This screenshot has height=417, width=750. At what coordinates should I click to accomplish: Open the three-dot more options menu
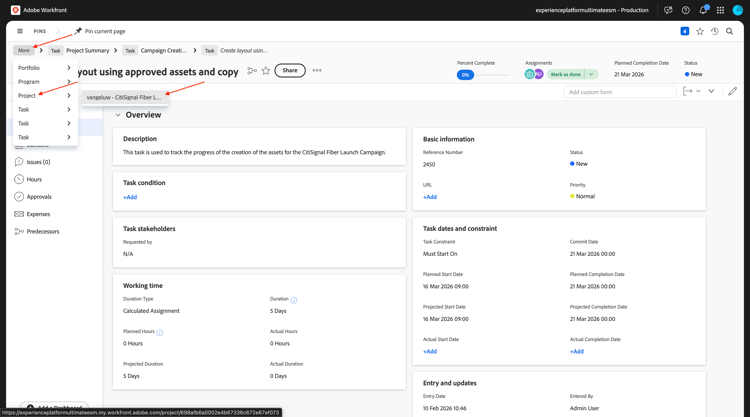pos(317,71)
